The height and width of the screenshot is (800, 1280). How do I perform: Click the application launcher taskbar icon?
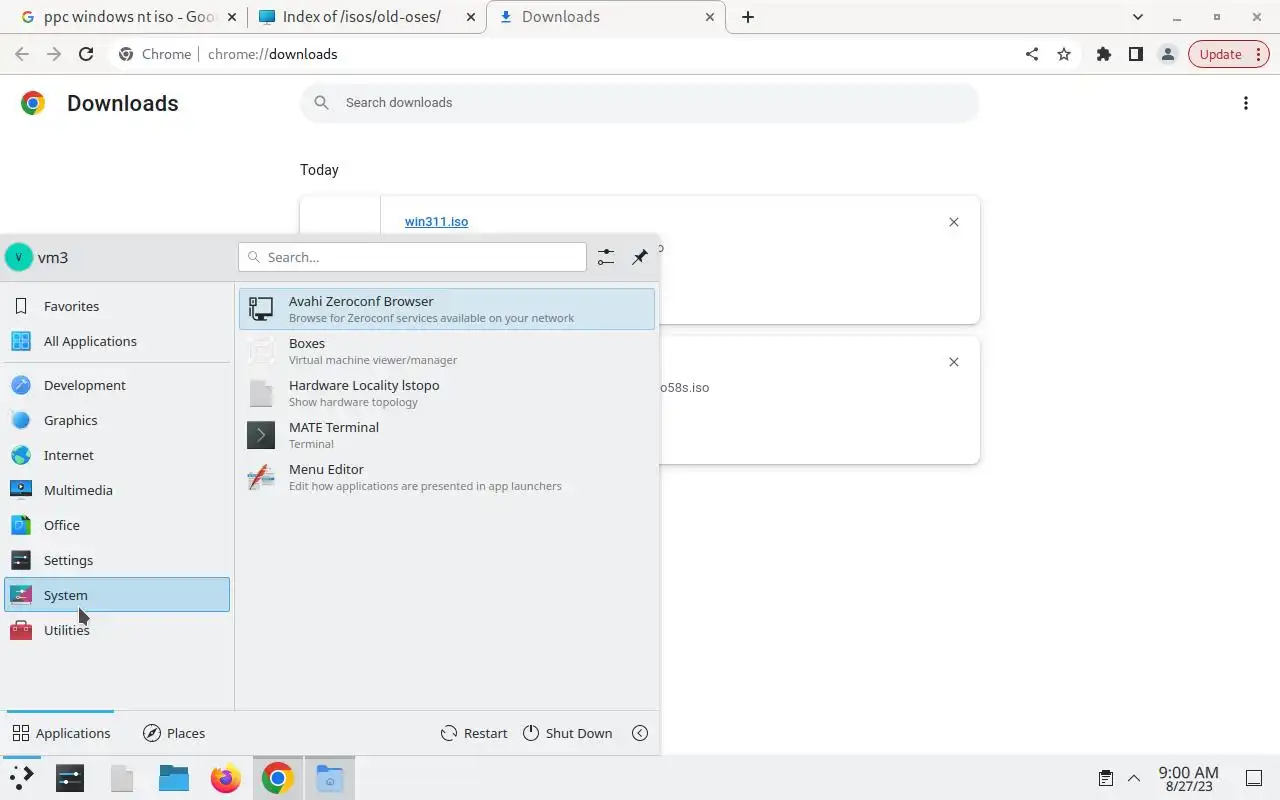point(21,778)
